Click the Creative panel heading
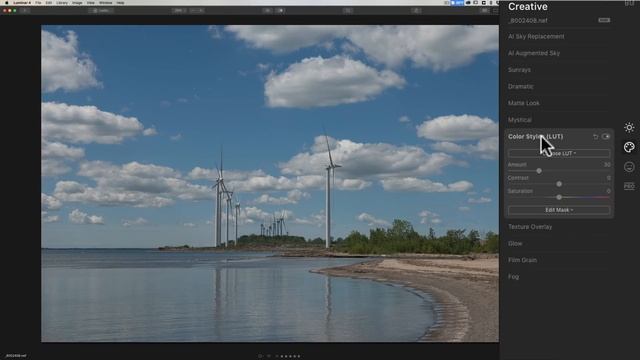 (528, 7)
